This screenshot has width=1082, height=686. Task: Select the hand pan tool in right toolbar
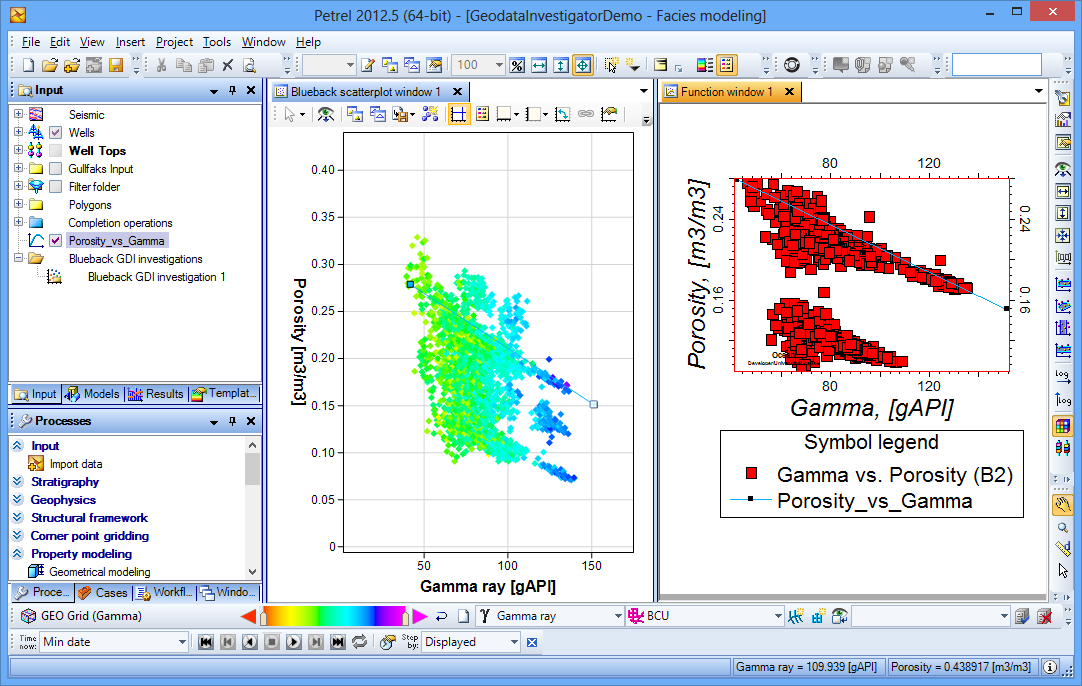pyautogui.click(x=1063, y=505)
